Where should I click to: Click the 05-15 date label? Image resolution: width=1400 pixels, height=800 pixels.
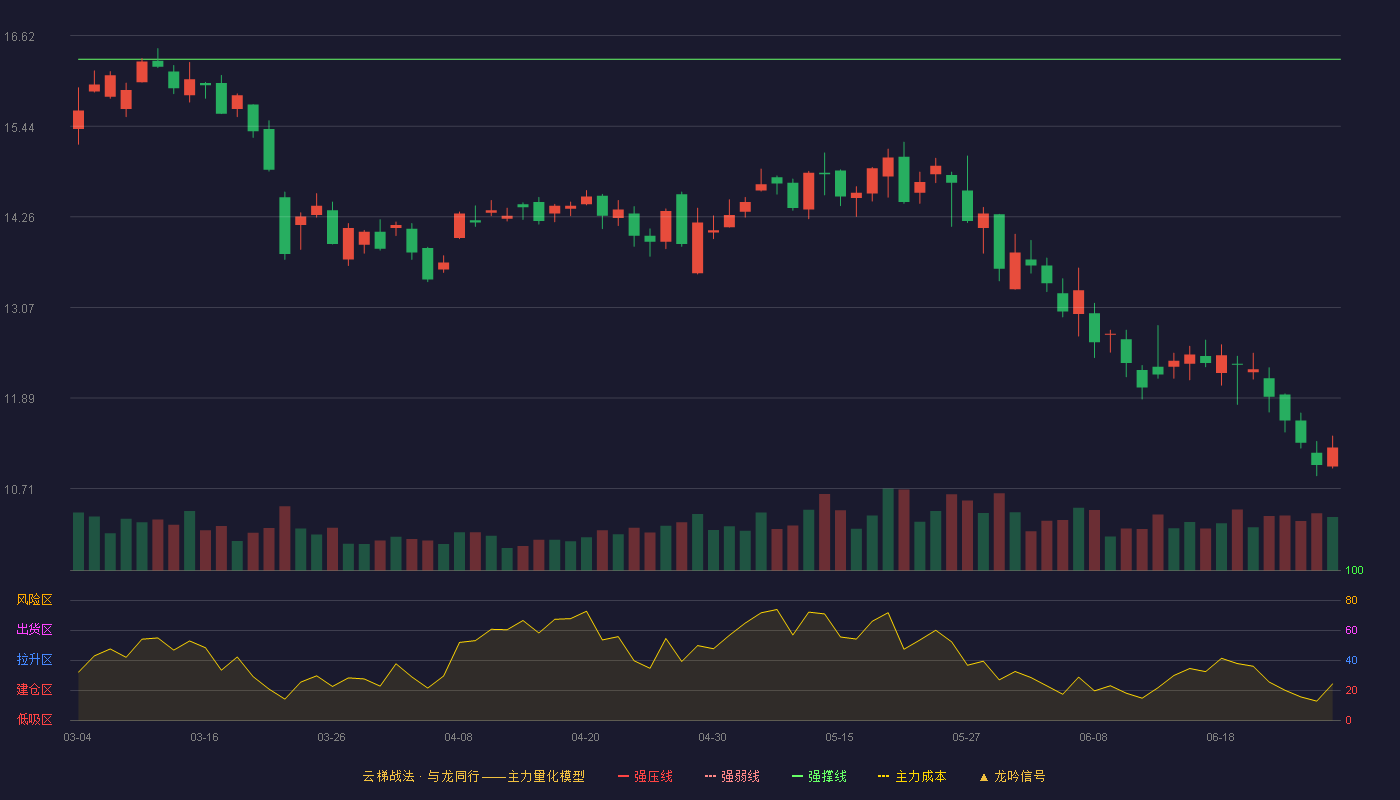coord(839,737)
